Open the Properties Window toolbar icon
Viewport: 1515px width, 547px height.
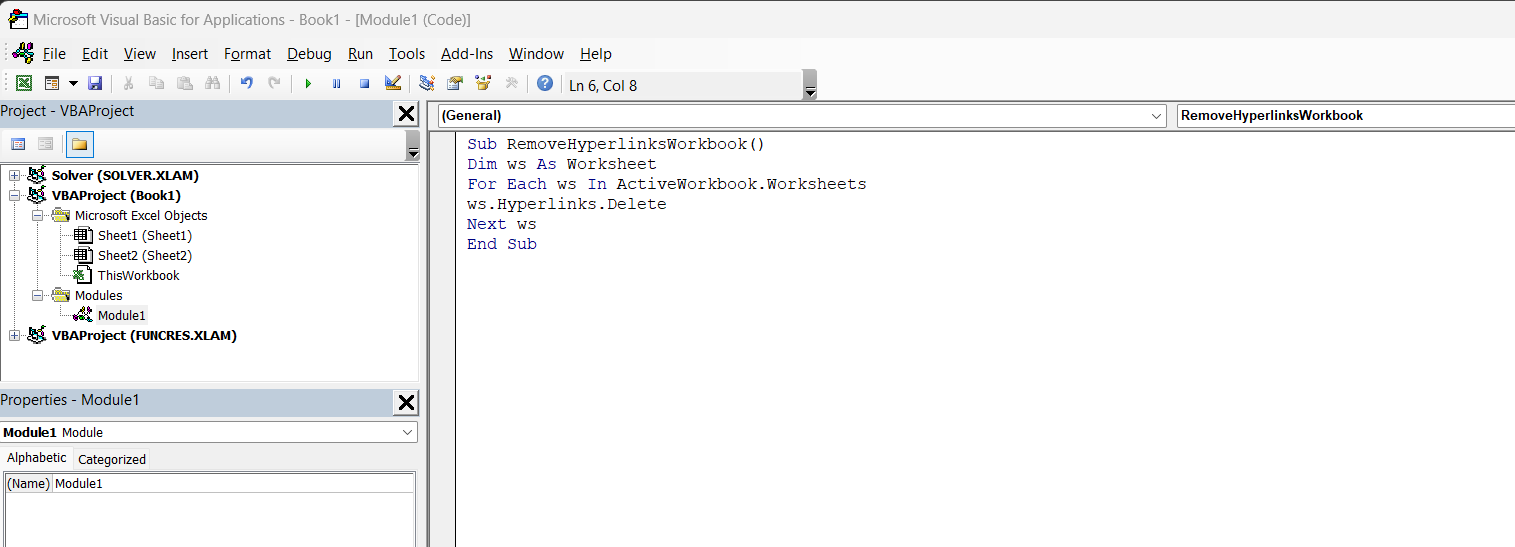tap(455, 84)
